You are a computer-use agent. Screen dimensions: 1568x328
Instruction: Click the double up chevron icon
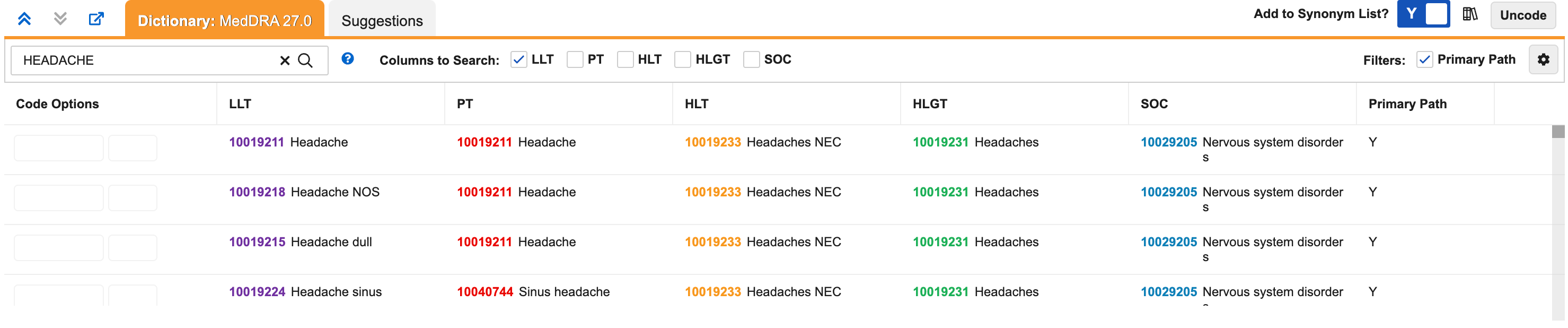(24, 19)
